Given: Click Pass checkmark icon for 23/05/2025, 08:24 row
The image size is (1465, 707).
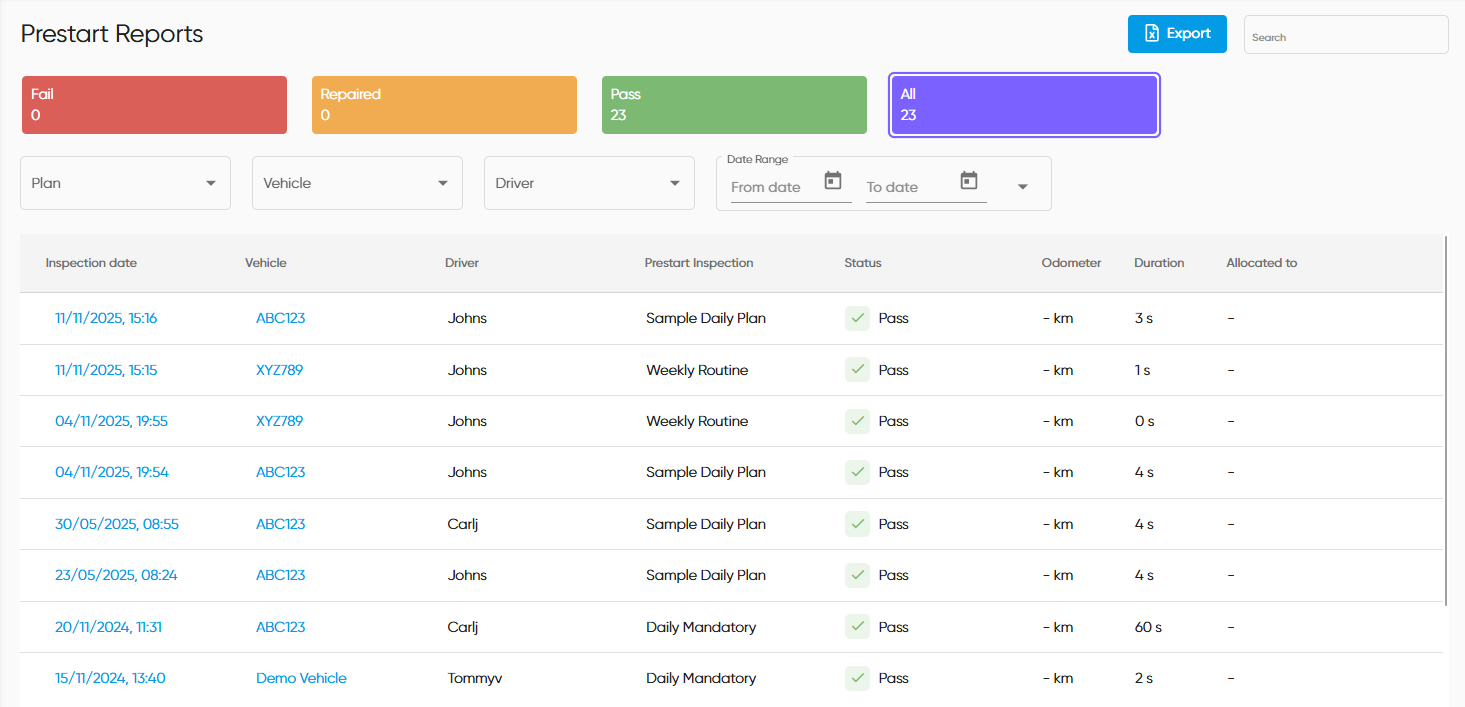Looking at the screenshot, I should (857, 575).
